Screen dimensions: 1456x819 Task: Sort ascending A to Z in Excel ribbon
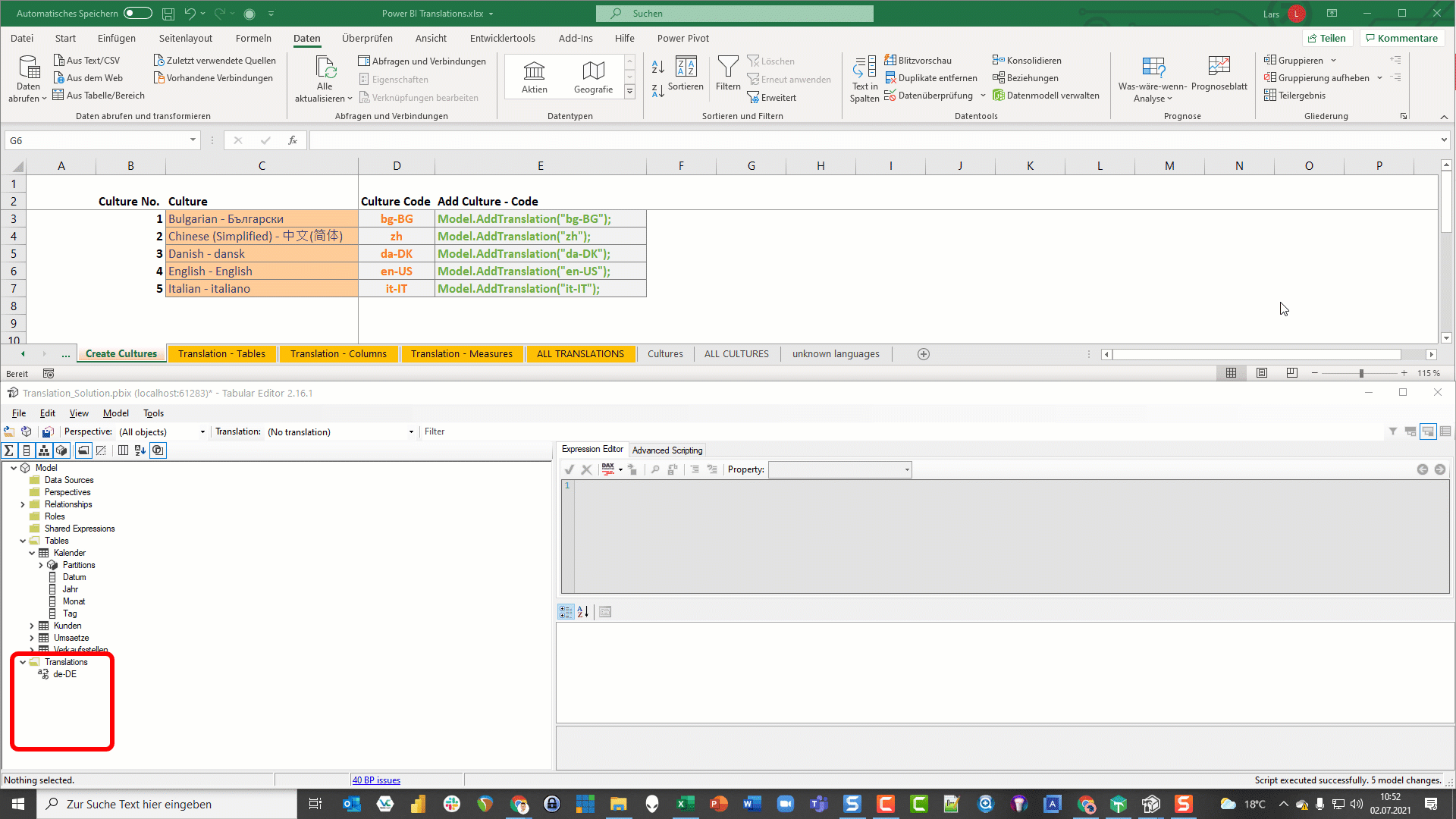658,67
